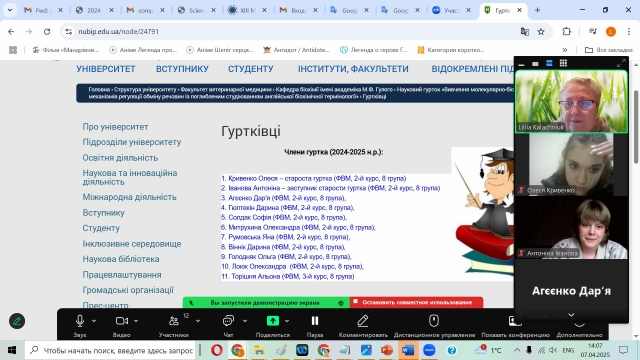
Task: Click the site information icon in address bar
Action: (69, 31)
